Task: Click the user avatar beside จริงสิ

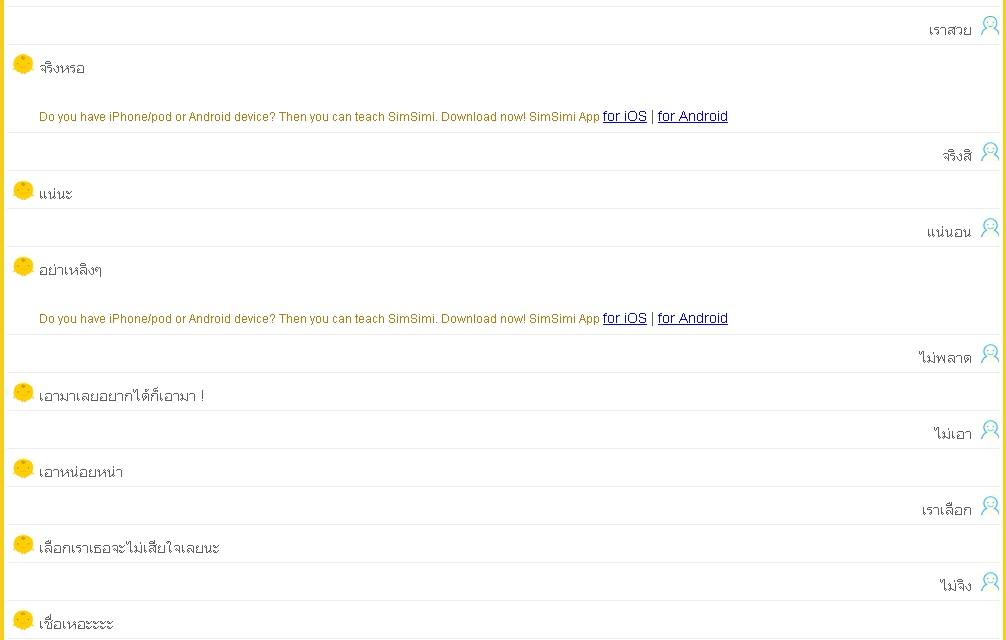Action: [x=990, y=152]
